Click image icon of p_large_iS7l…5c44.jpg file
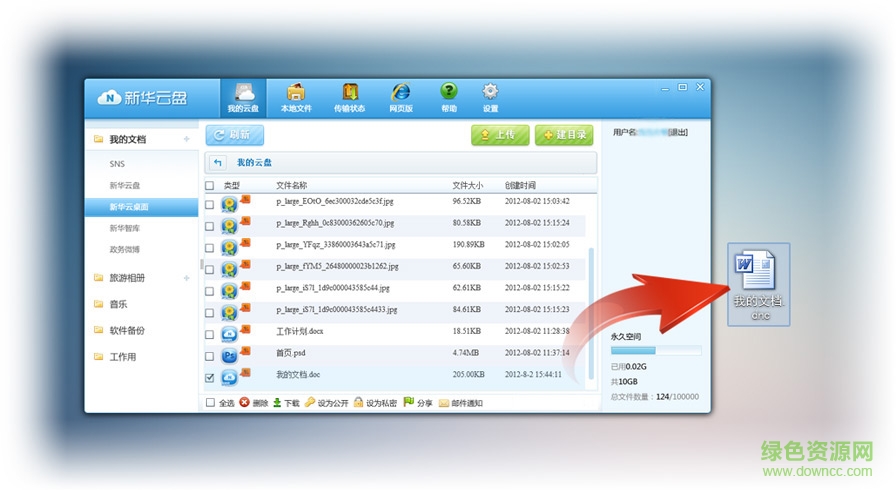Image resolution: width=896 pixels, height=490 pixels. point(230,291)
